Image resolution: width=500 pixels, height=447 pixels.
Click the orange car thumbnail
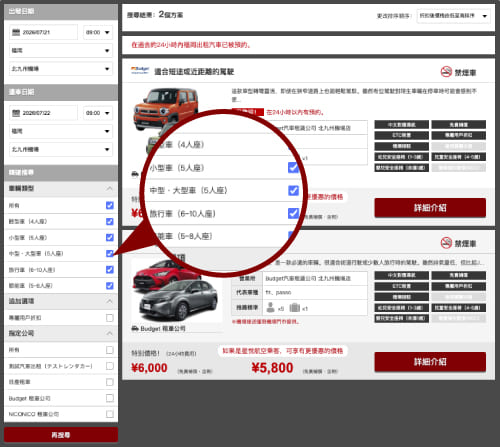point(166,108)
